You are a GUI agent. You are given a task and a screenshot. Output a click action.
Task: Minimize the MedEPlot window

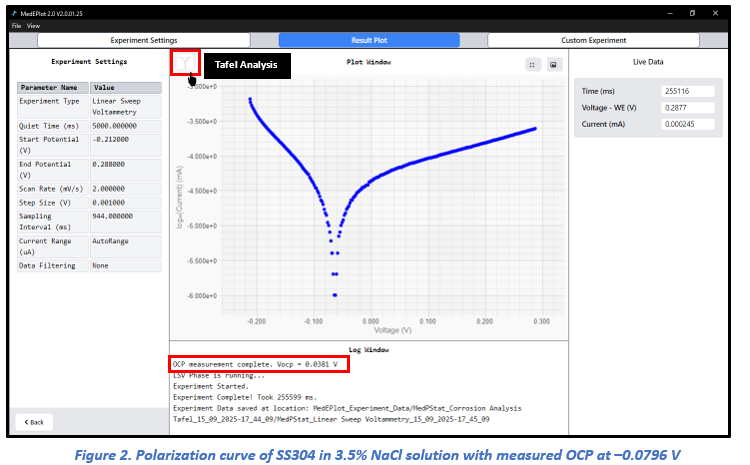[x=665, y=14]
